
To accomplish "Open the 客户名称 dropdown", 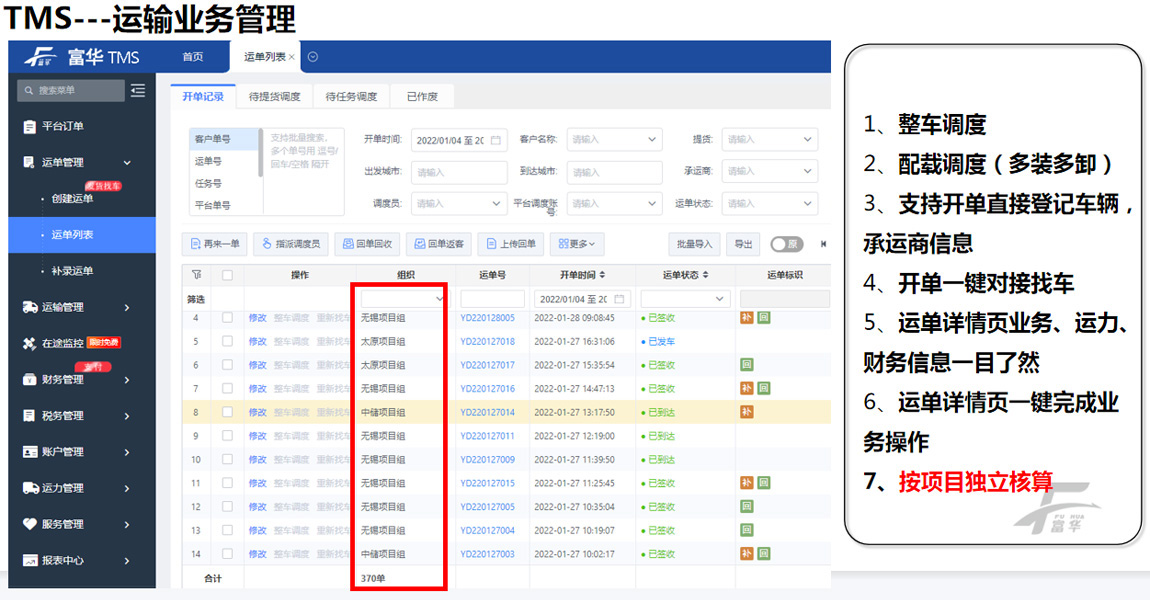I will [614, 140].
